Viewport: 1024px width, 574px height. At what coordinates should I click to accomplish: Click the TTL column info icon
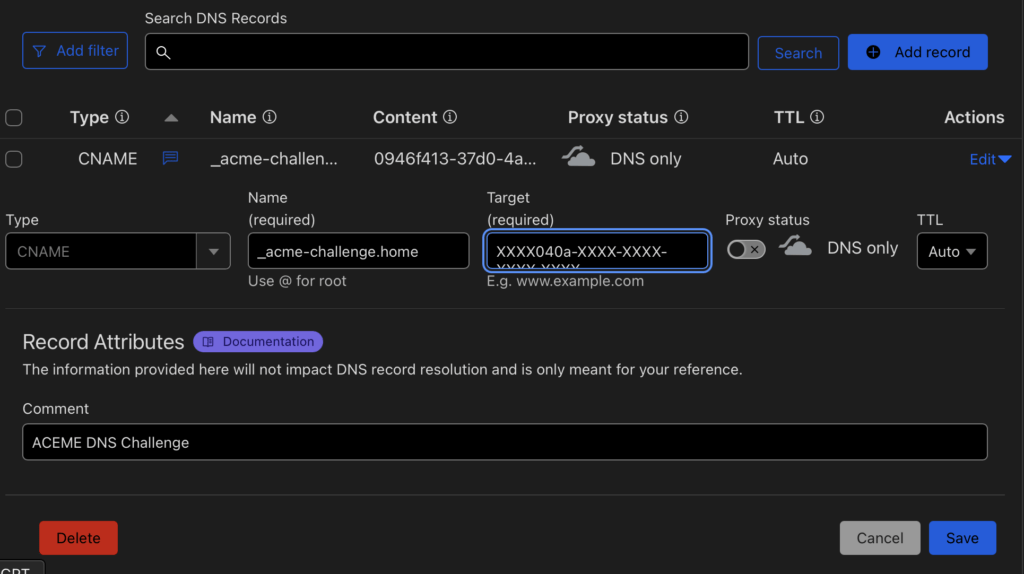pos(817,118)
